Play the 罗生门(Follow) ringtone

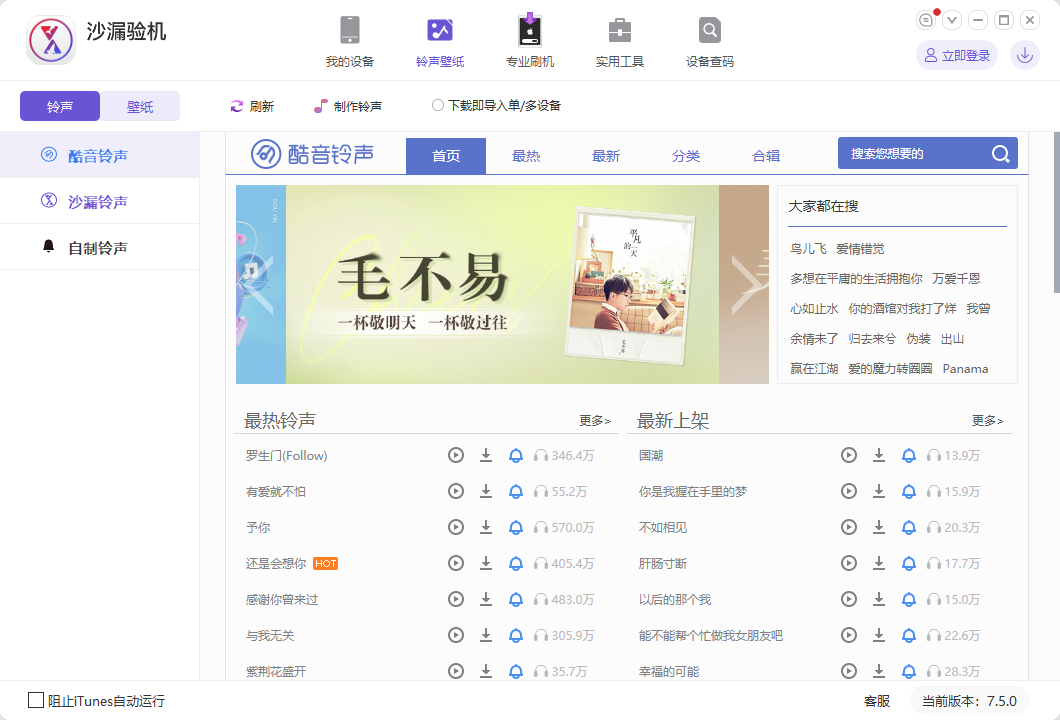tap(456, 455)
